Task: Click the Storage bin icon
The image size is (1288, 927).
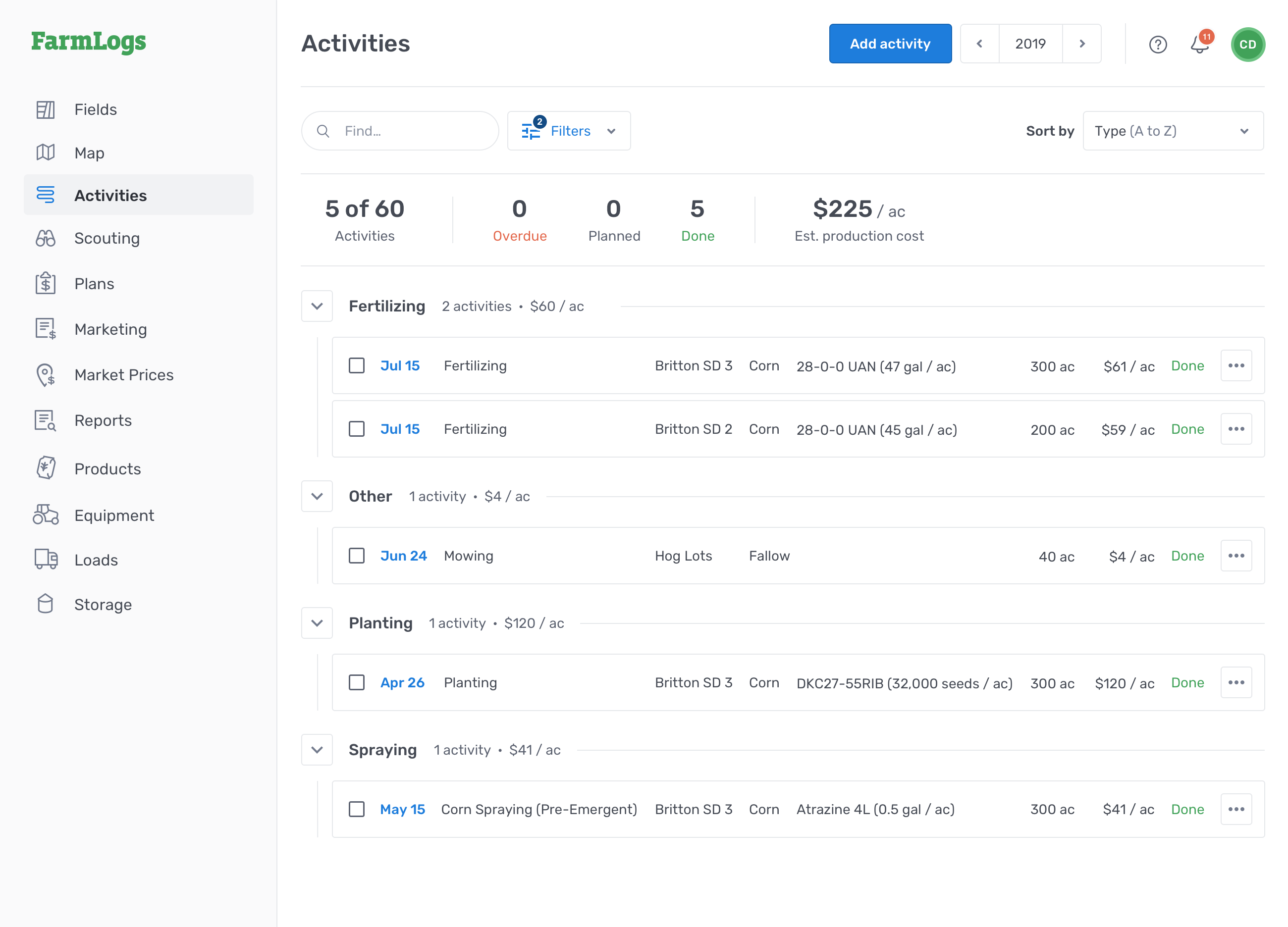Action: 46,604
